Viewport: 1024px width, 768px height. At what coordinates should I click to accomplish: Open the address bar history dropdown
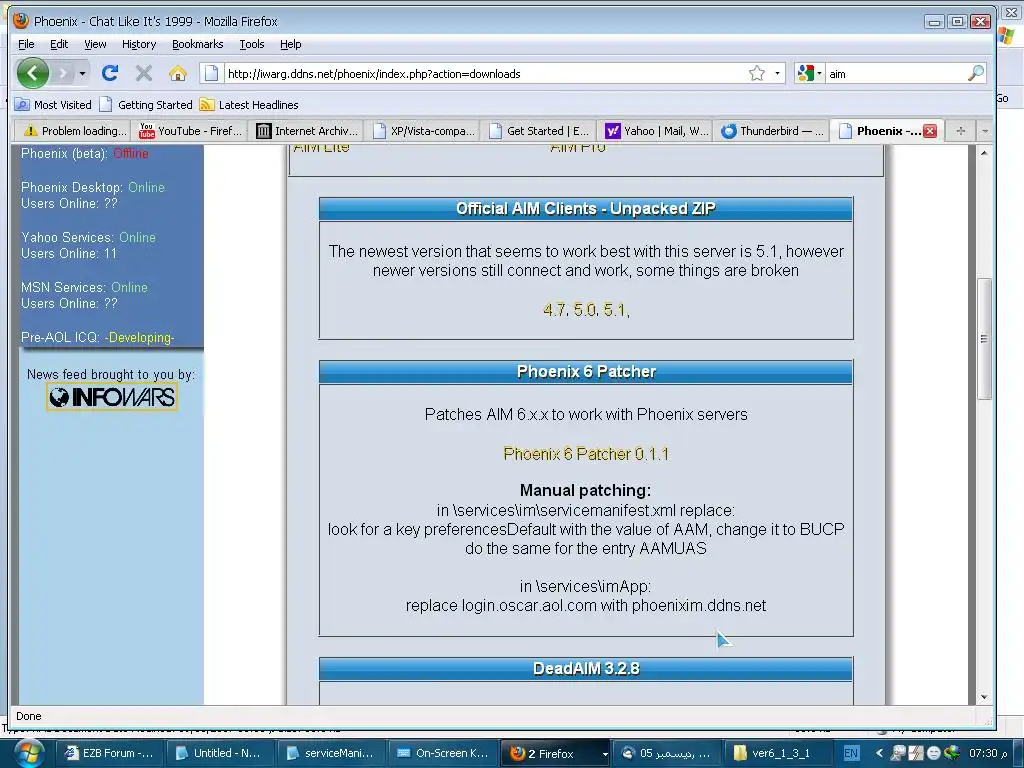[x=777, y=73]
